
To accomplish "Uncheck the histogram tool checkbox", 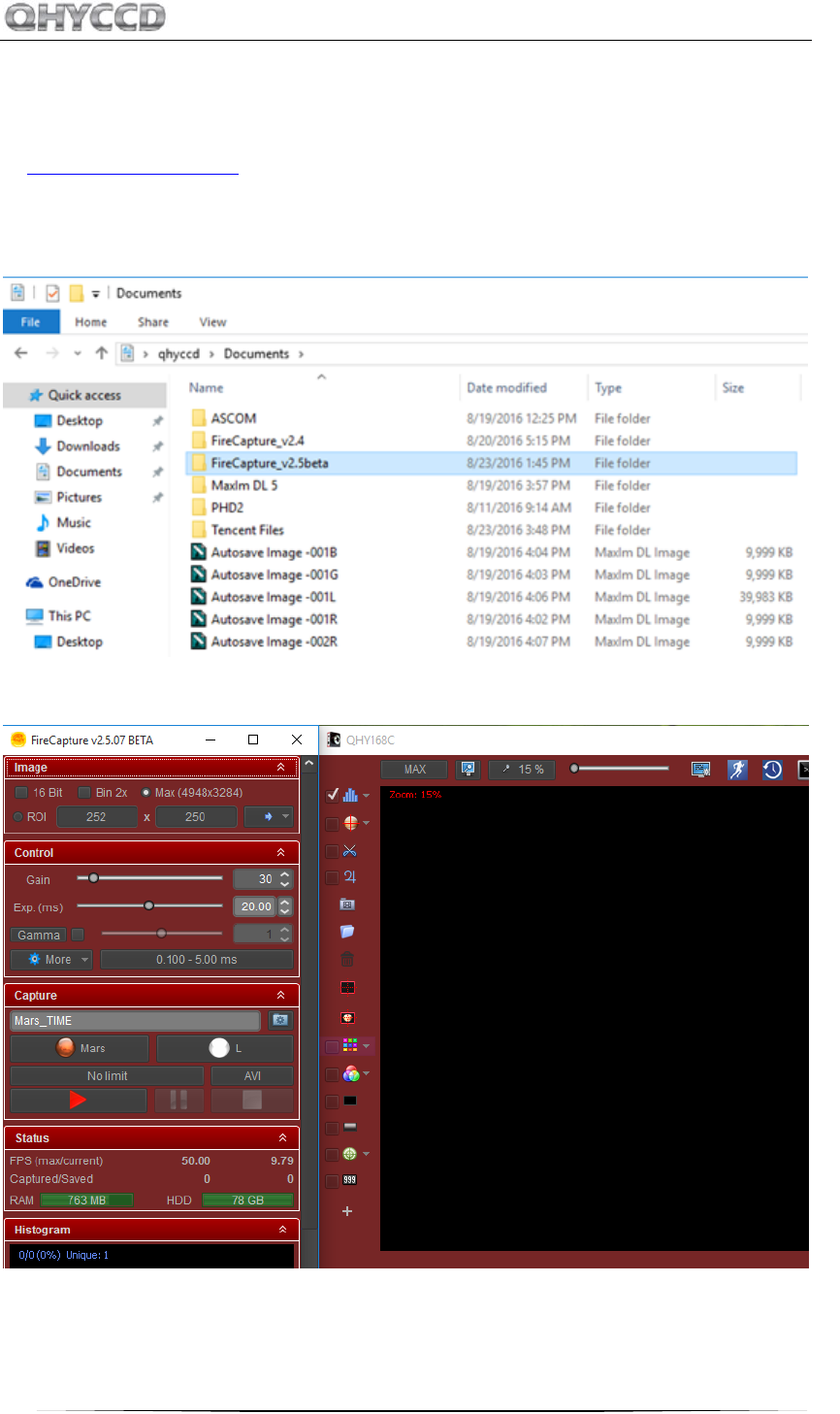I will pos(333,795).
